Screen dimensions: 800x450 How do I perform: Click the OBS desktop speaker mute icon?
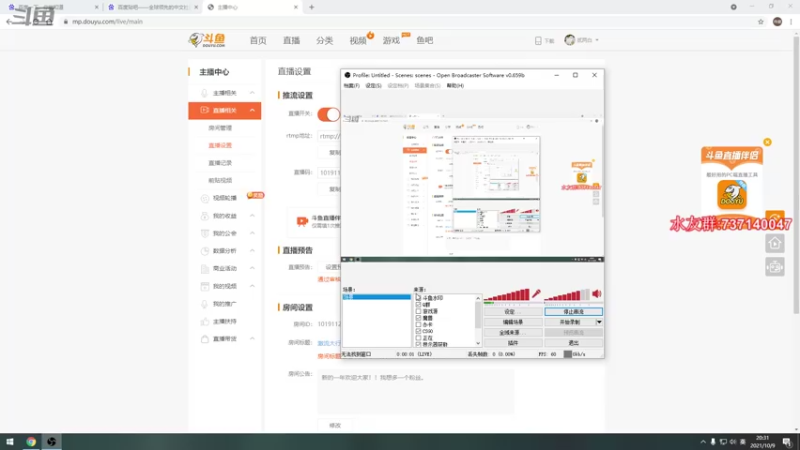(597, 294)
